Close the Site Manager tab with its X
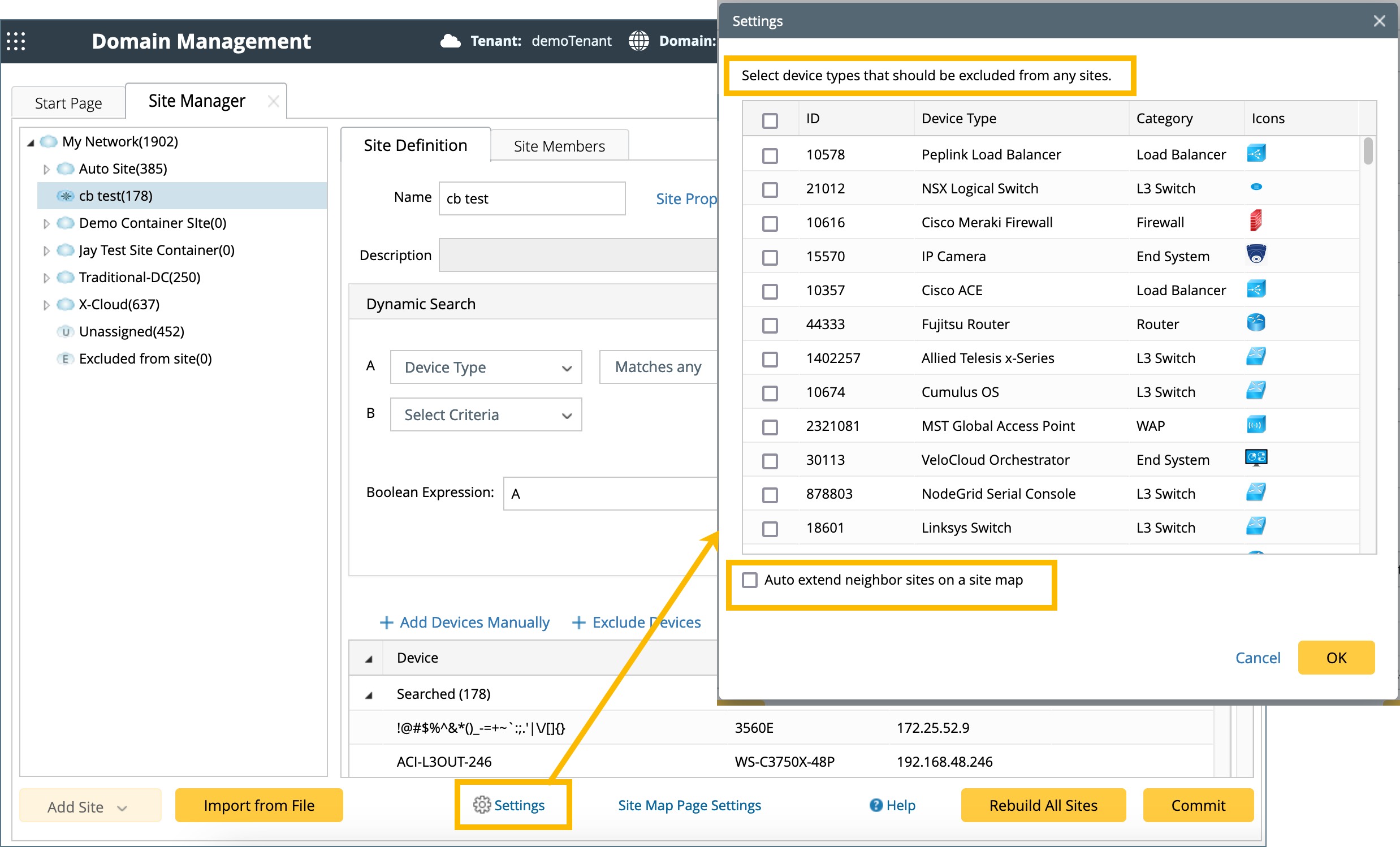Screen dimensions: 1400x847 [x=273, y=102]
